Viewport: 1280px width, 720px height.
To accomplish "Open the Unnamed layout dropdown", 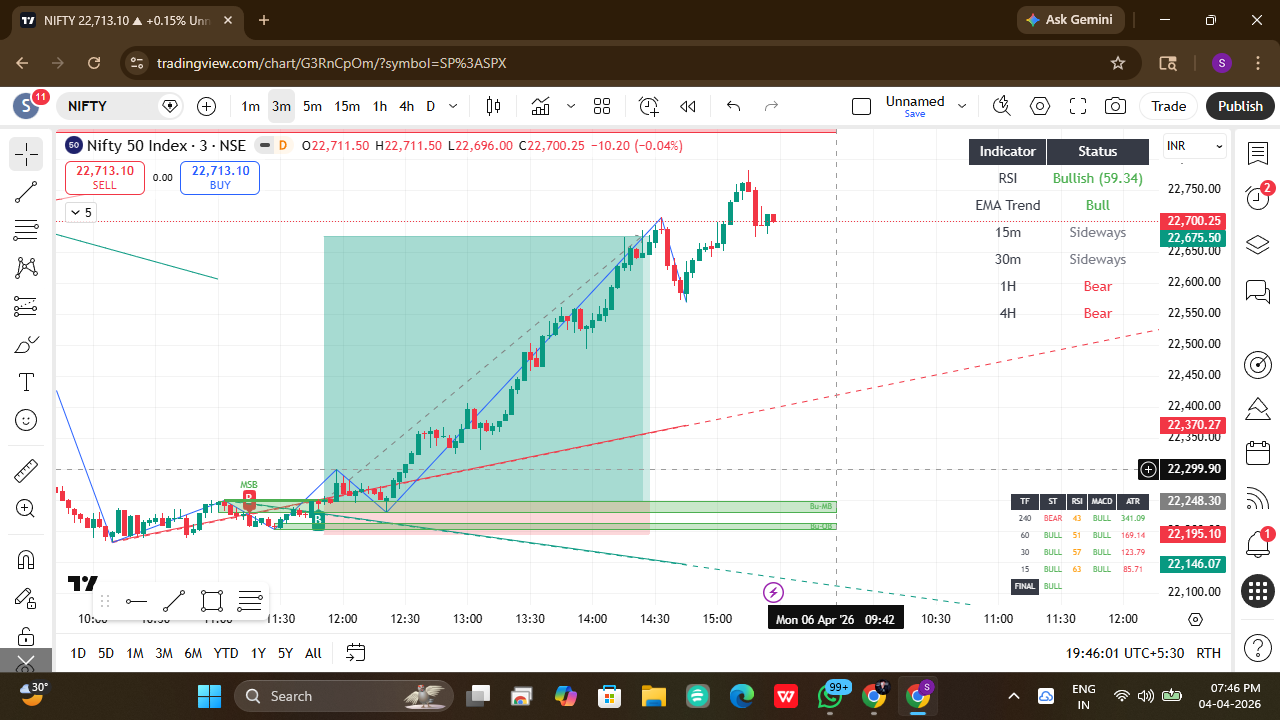I will pyautogui.click(x=962, y=106).
